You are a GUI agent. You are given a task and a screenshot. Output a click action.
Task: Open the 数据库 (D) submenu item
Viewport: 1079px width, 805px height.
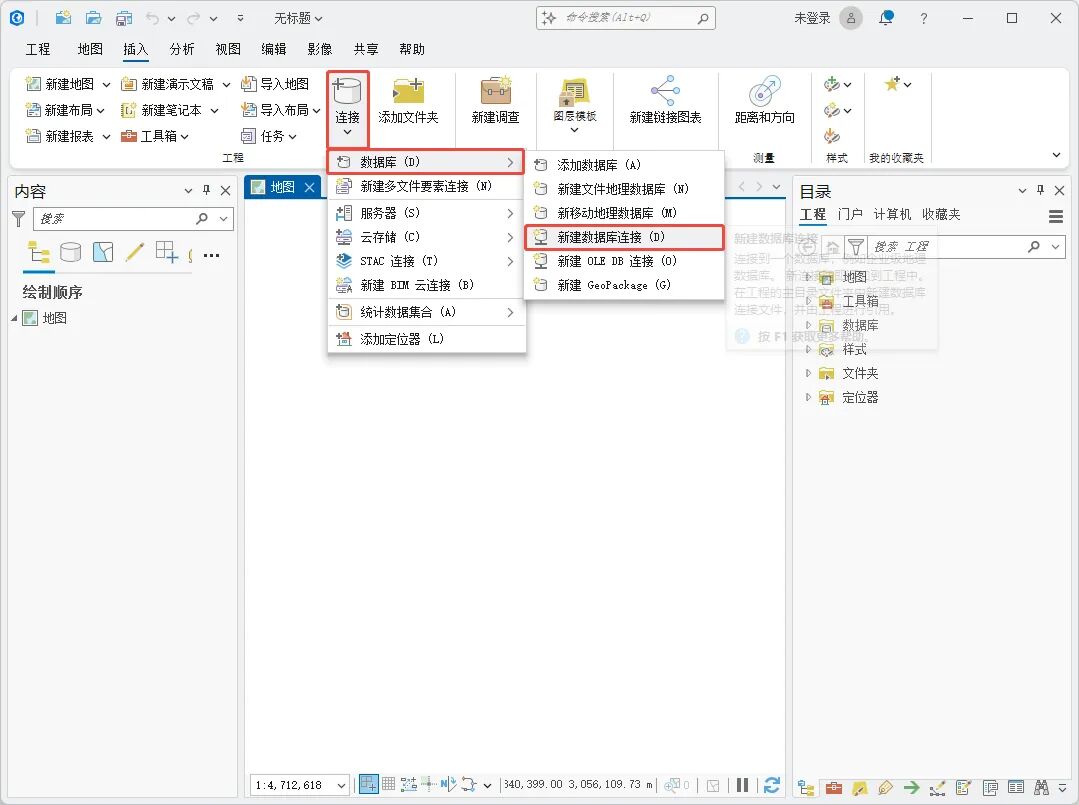coord(426,162)
